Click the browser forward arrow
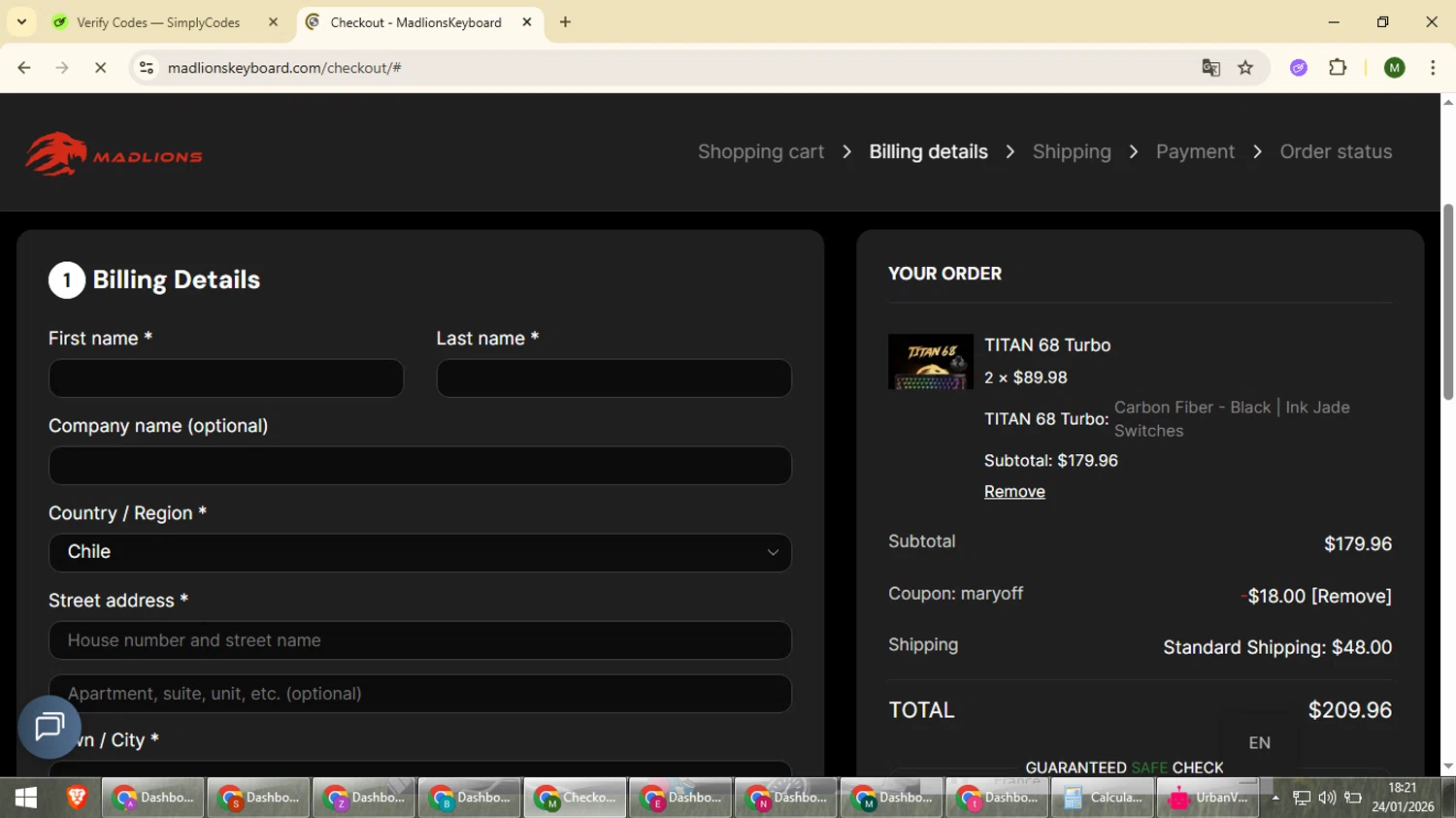 click(x=62, y=68)
